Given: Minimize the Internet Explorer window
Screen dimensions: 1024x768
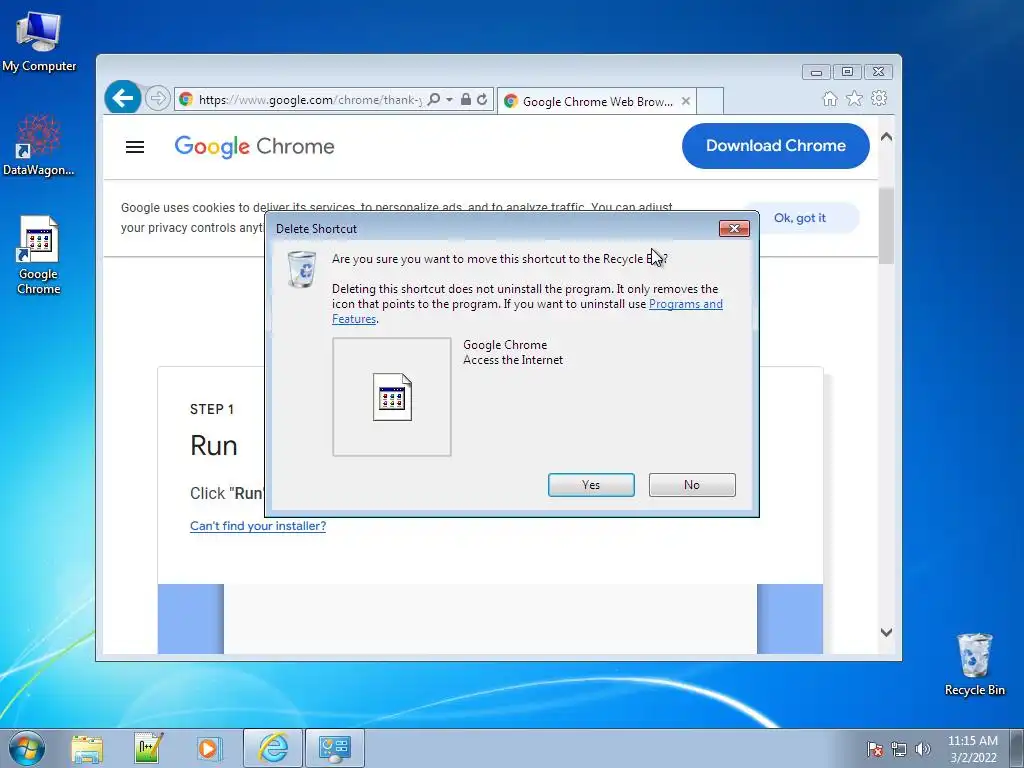Looking at the screenshot, I should [816, 72].
